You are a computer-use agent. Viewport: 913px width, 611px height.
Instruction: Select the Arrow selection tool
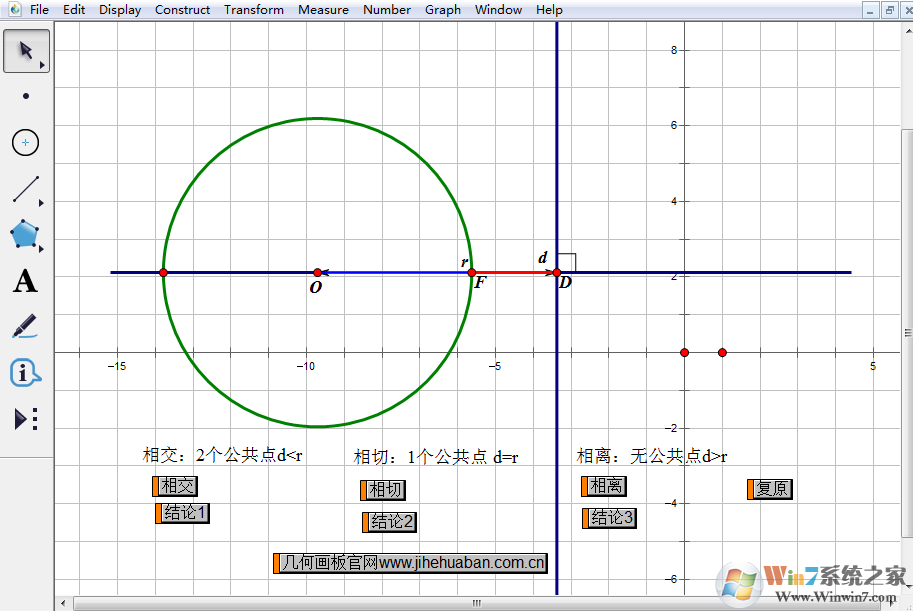pyautogui.click(x=26, y=51)
